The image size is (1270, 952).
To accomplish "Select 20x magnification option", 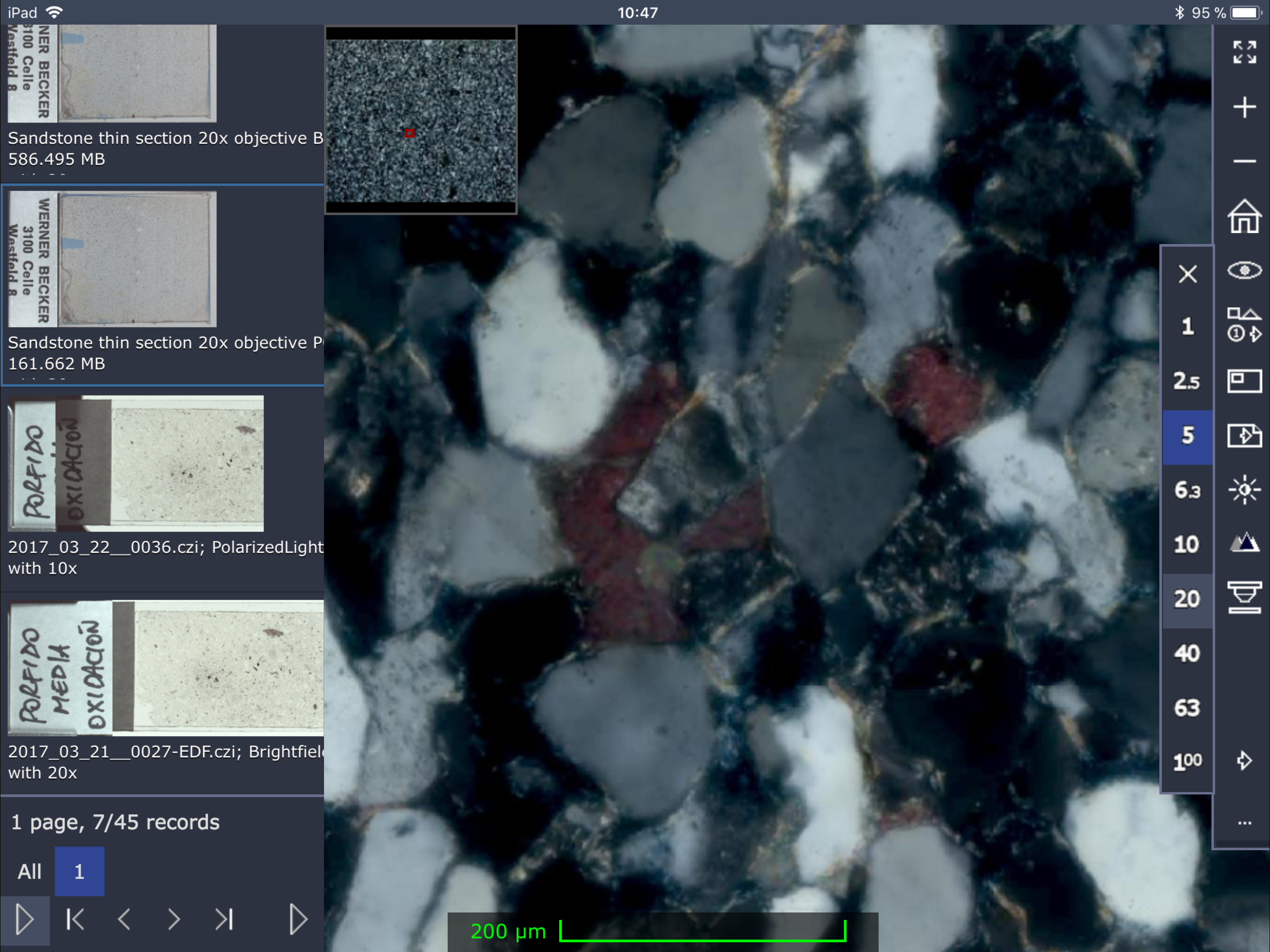I will click(1187, 599).
